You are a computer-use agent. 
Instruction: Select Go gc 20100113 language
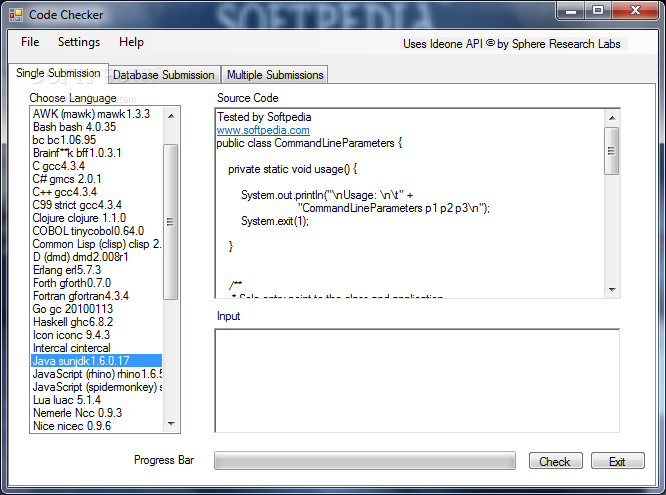point(96,309)
